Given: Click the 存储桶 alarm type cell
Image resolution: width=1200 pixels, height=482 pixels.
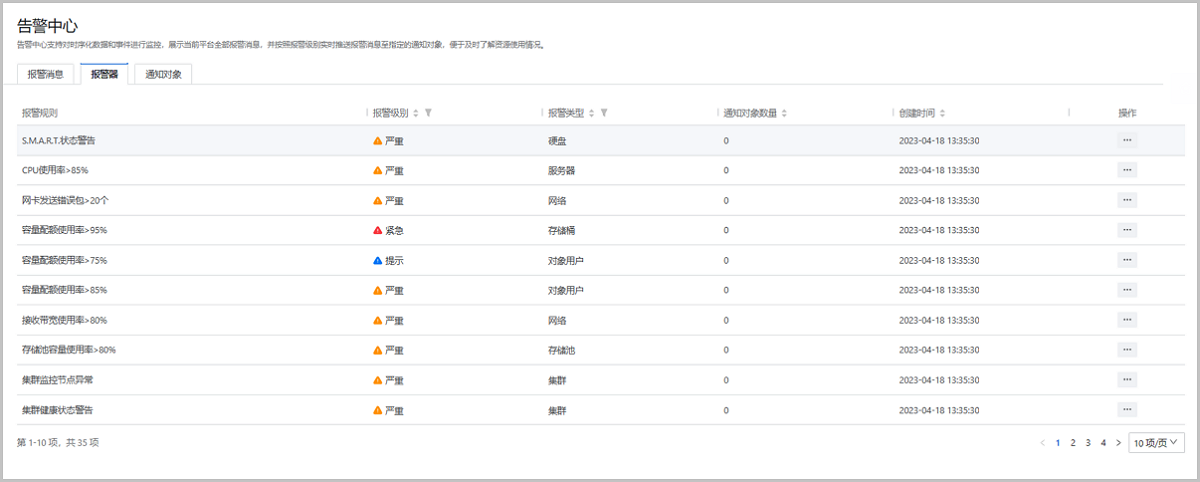Looking at the screenshot, I should (561, 230).
